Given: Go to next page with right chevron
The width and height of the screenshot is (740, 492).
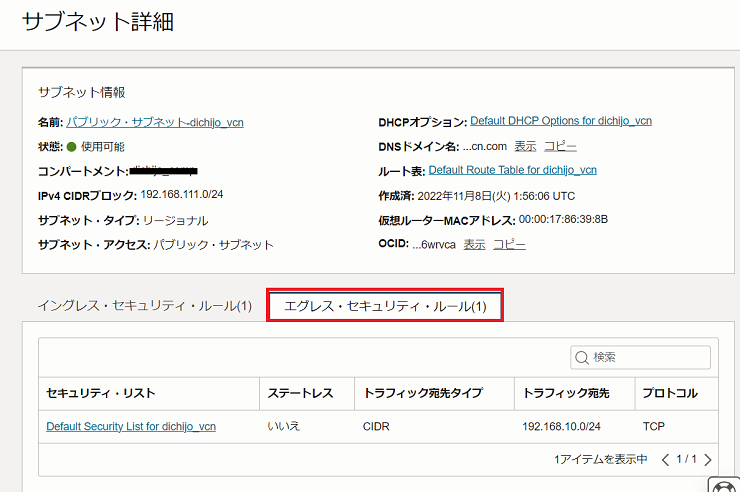Looking at the screenshot, I should point(707,459).
